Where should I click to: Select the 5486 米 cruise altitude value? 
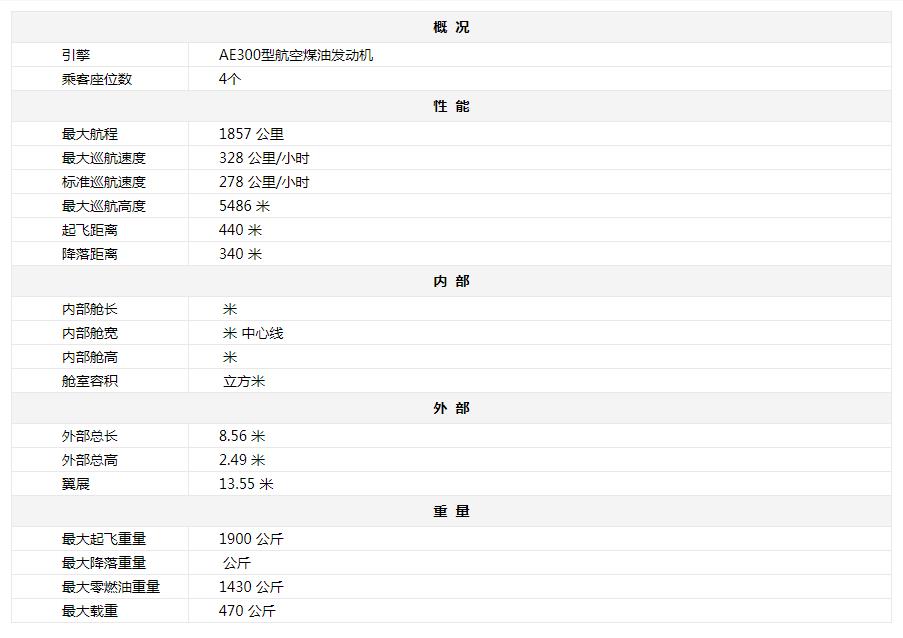(244, 206)
